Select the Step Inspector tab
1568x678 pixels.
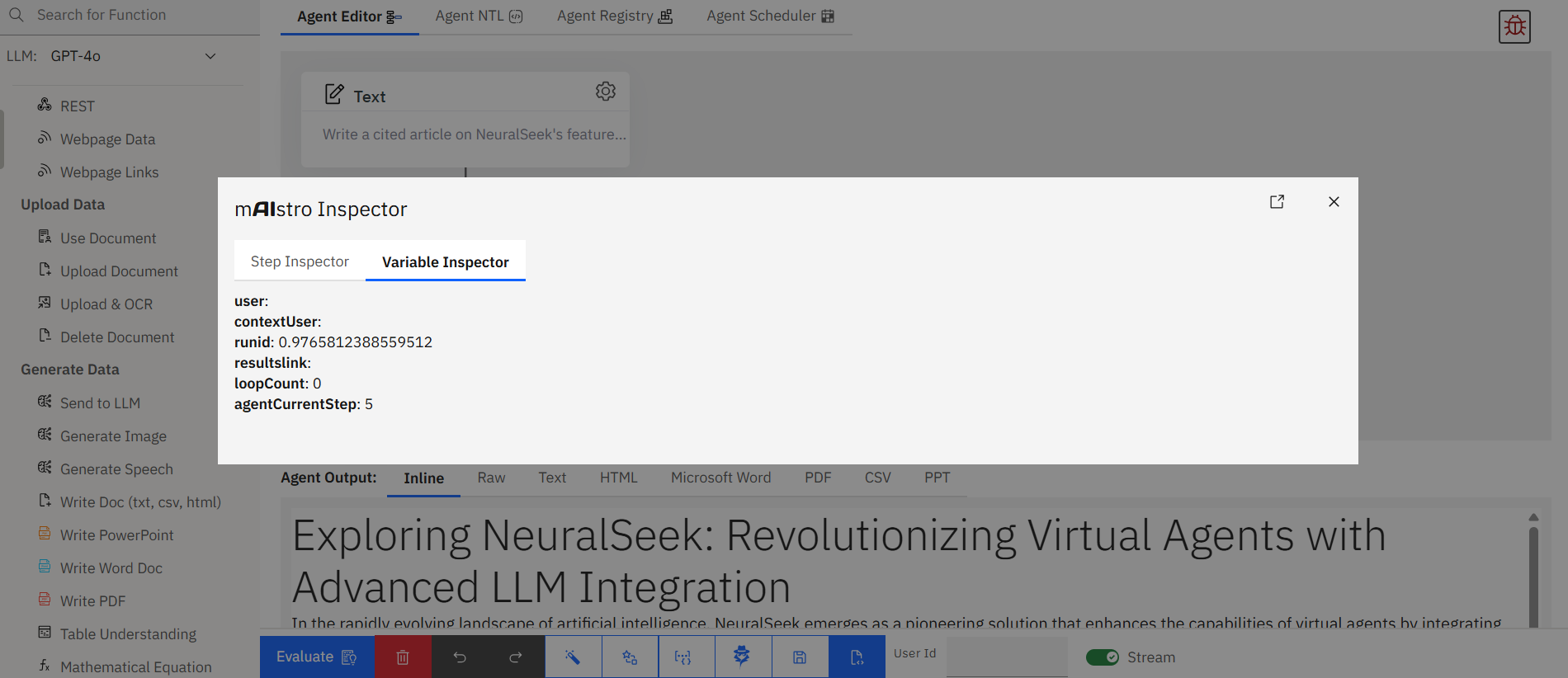300,261
